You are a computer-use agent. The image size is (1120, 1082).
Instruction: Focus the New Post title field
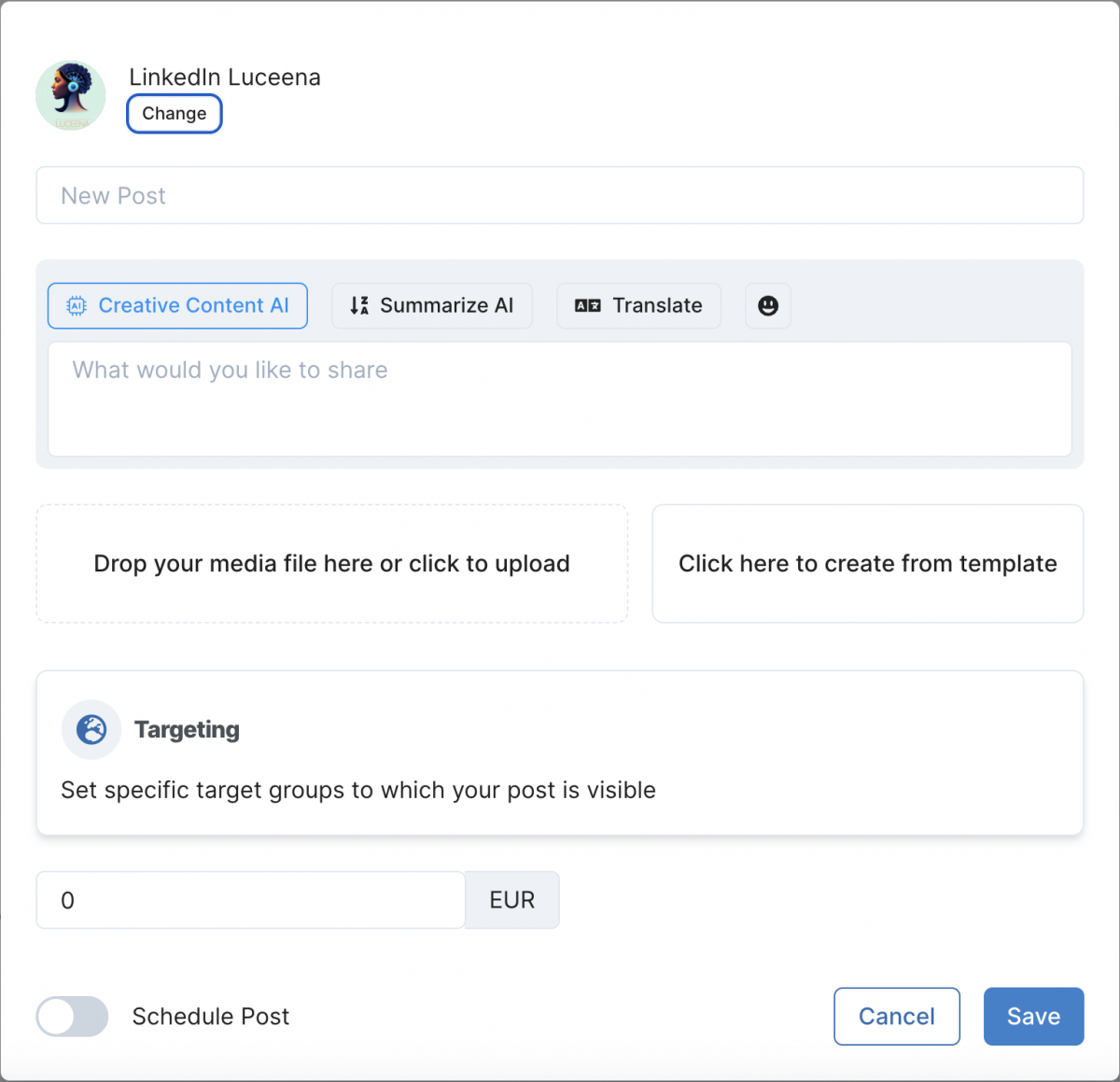coord(560,195)
